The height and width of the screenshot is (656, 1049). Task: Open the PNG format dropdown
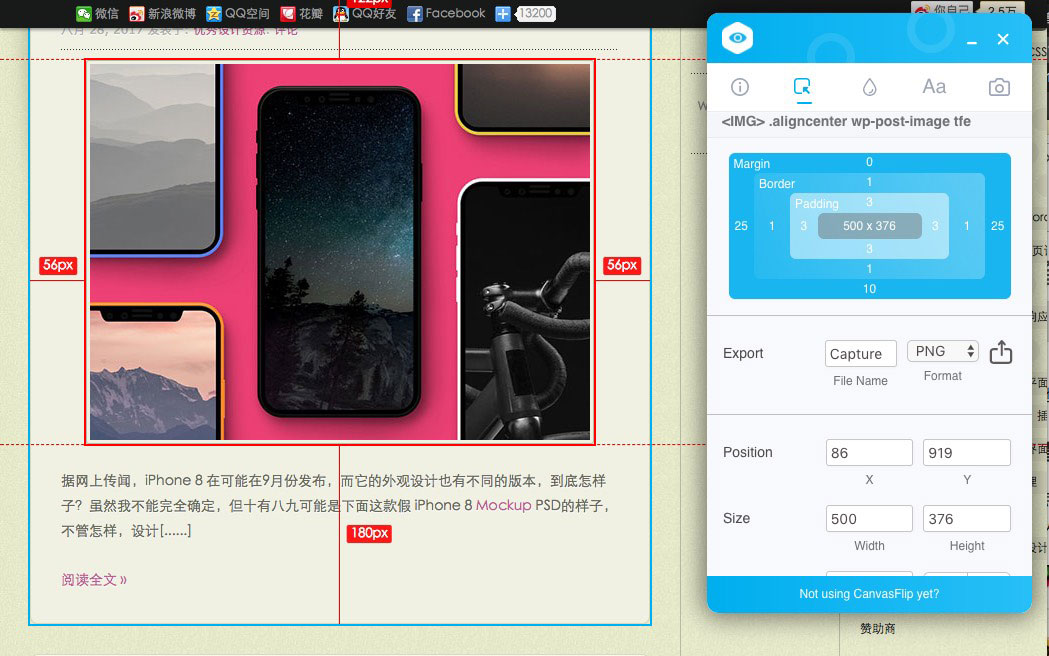(943, 351)
